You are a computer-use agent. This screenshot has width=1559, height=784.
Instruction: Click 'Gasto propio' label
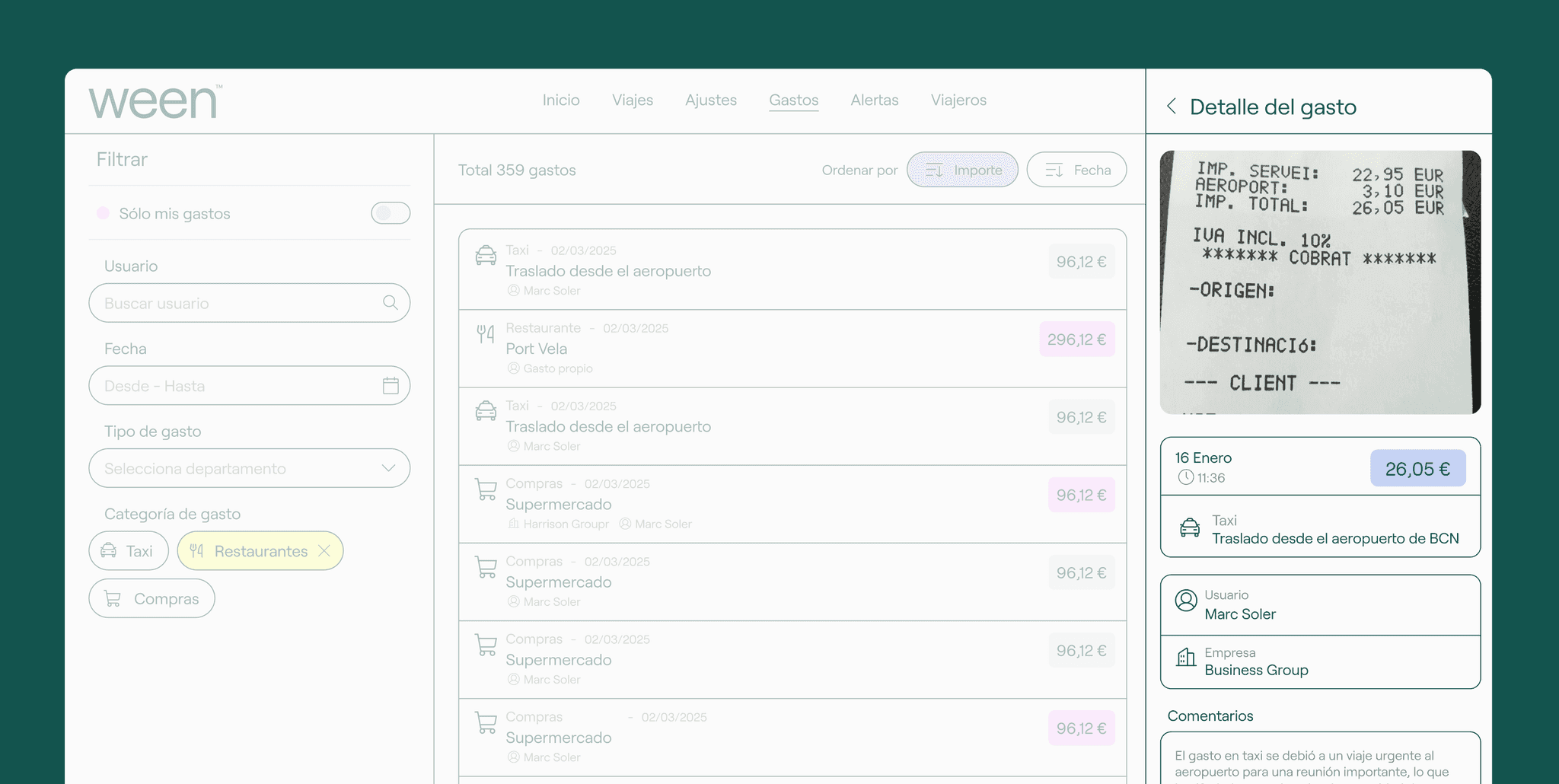558,368
